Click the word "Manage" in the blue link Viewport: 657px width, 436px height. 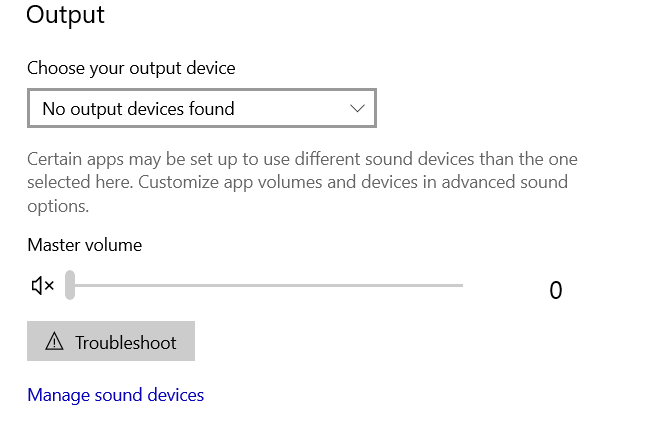(x=58, y=395)
